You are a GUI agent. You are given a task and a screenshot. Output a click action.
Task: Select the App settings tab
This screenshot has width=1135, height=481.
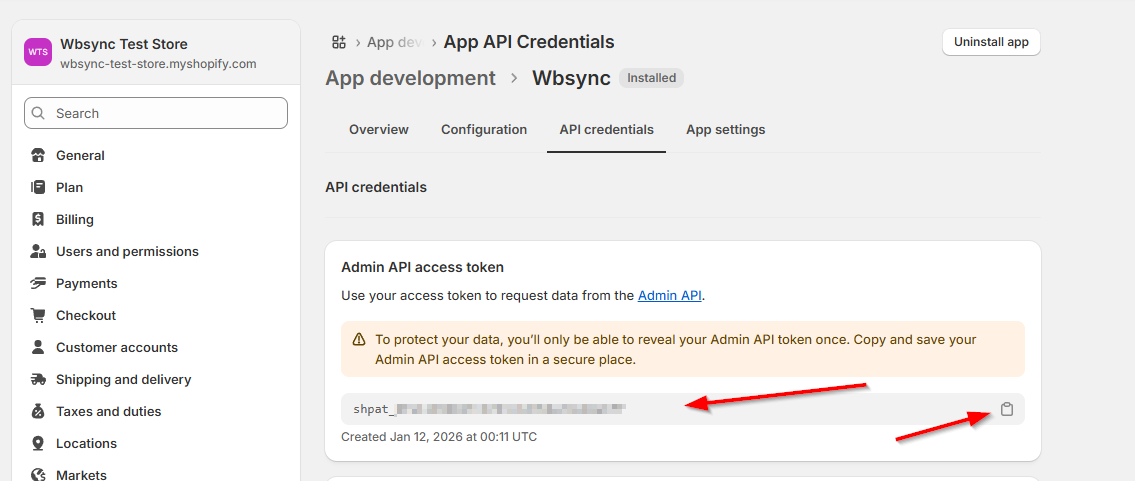(x=725, y=130)
